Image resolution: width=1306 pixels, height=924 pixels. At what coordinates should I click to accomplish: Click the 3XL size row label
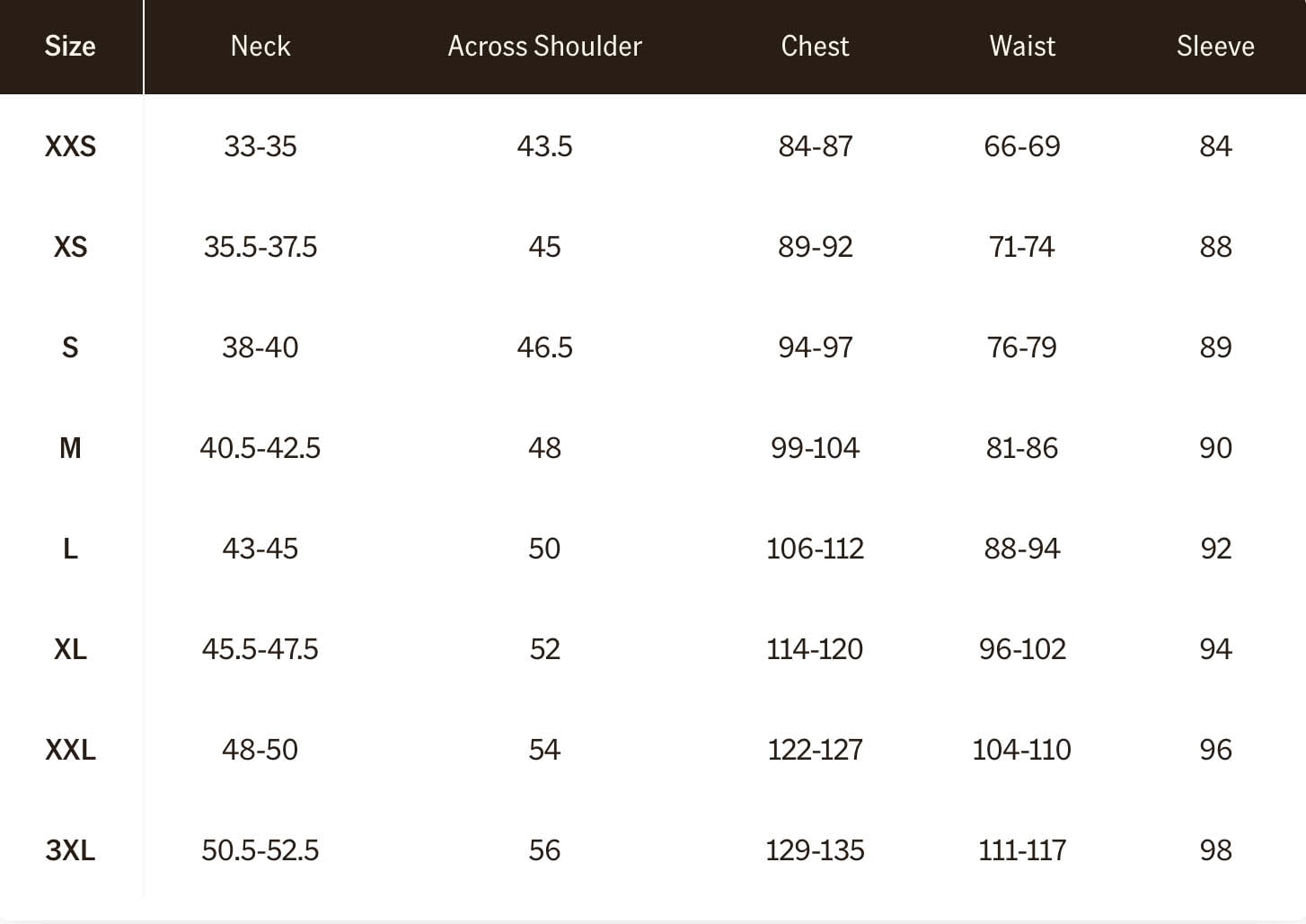[x=70, y=850]
